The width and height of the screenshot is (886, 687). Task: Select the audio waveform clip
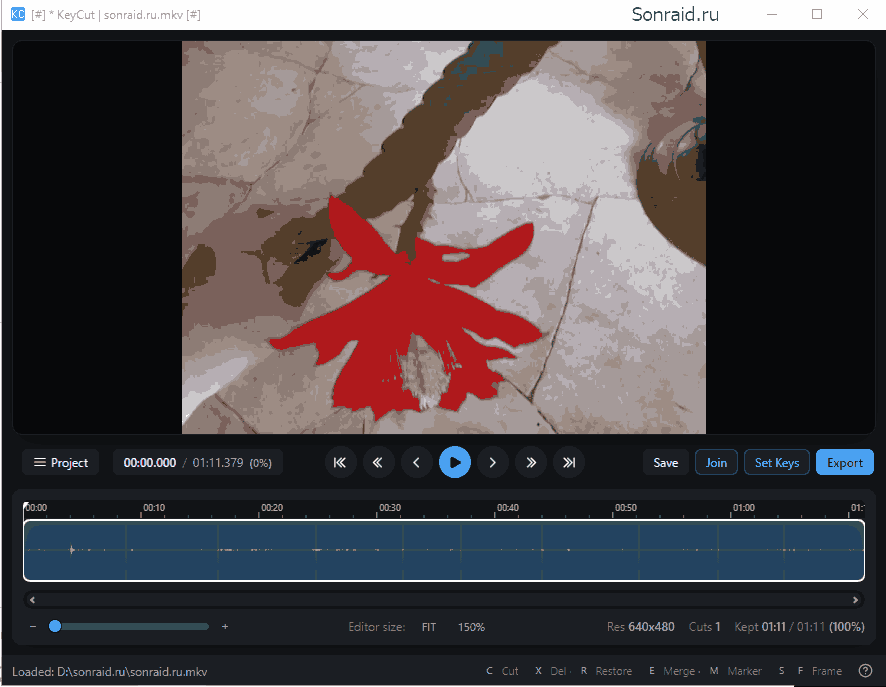click(444, 550)
